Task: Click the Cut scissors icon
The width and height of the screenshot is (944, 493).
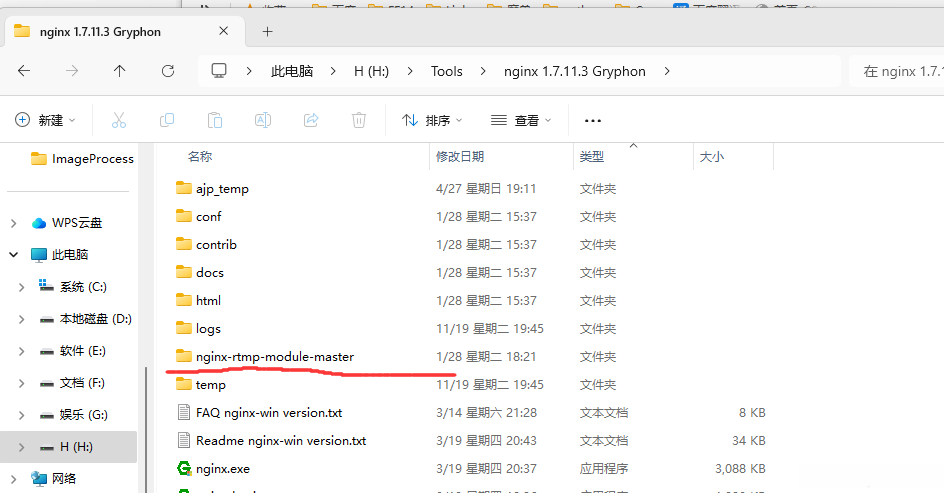Action: tap(119, 120)
